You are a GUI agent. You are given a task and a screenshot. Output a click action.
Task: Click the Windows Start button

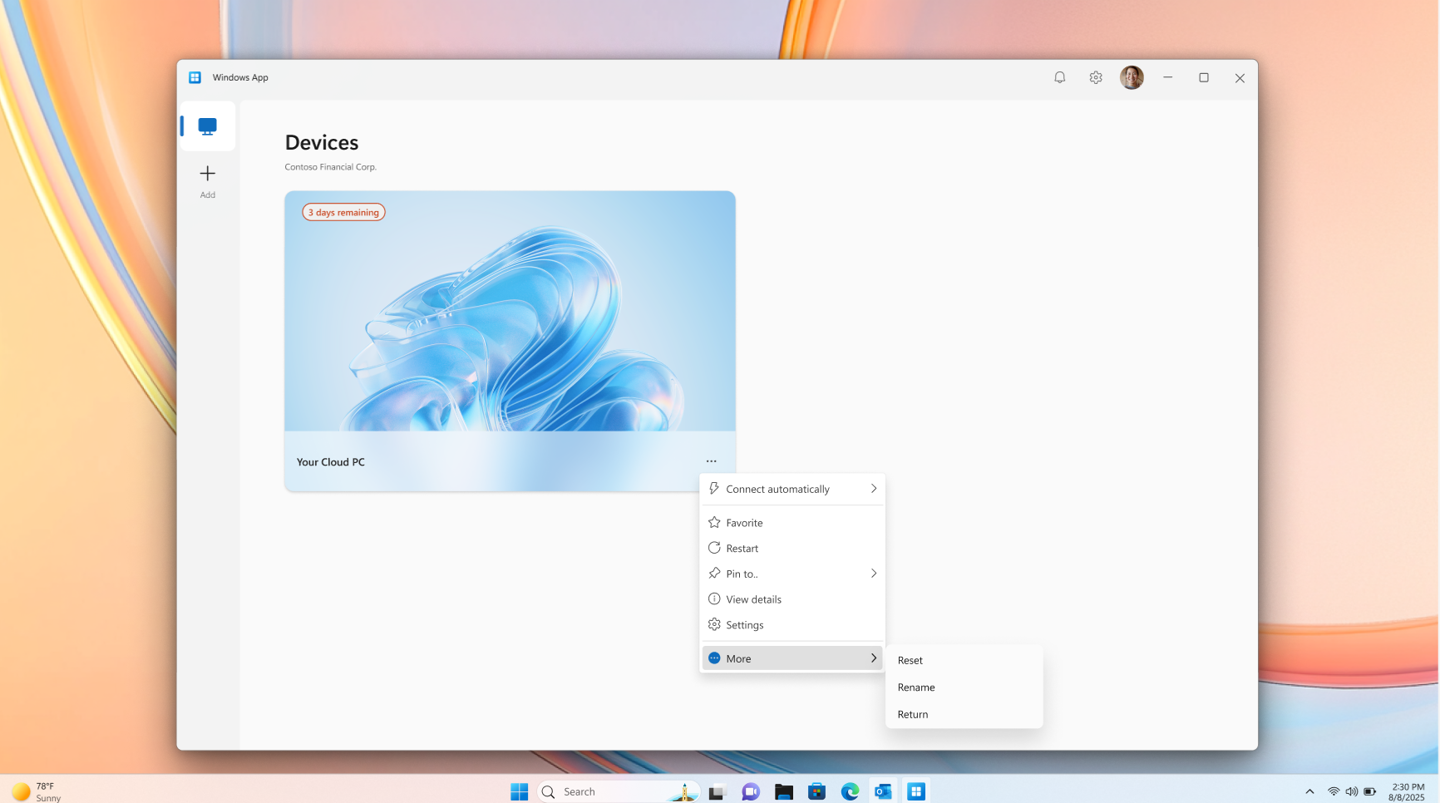coord(519,791)
